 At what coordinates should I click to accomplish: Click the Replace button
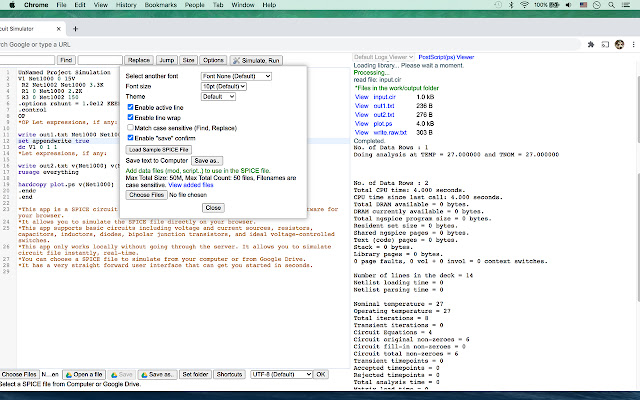point(139,60)
